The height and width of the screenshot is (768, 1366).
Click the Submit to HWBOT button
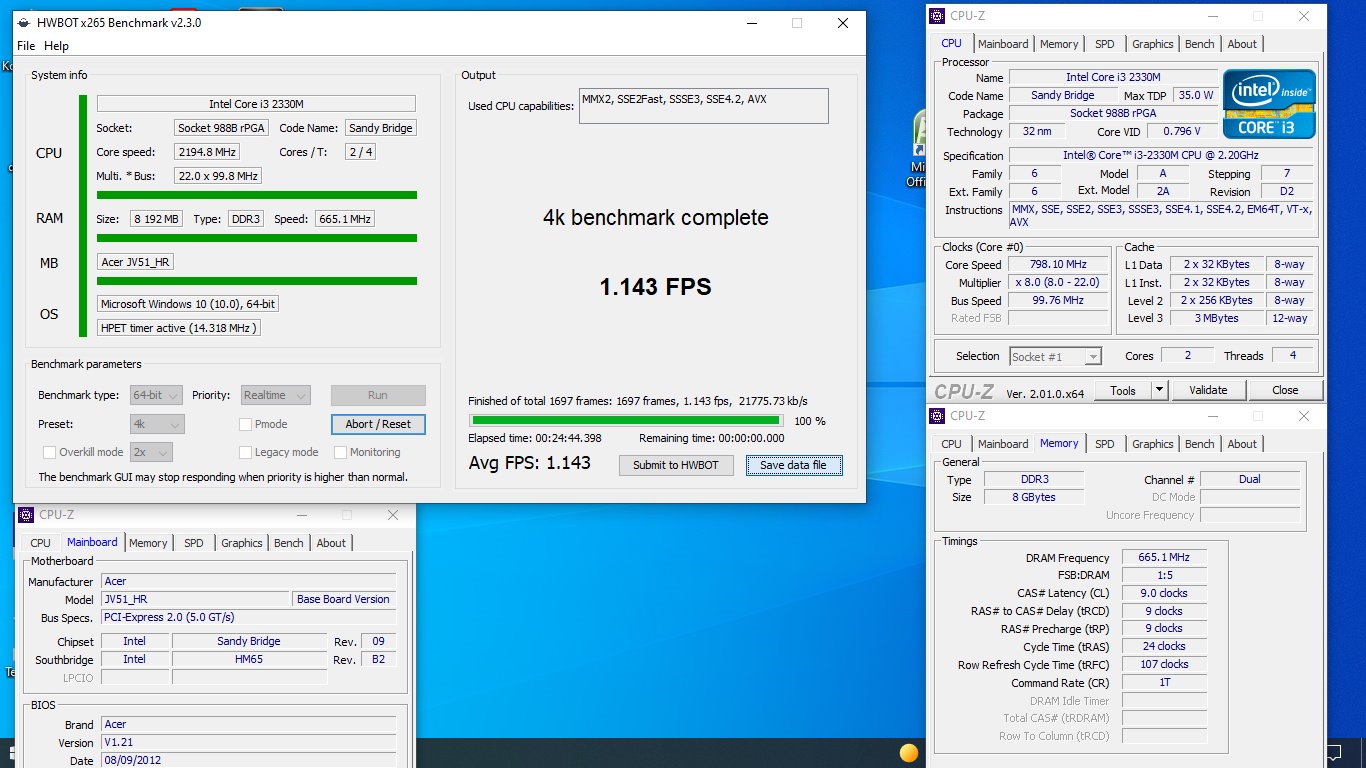[676, 465]
